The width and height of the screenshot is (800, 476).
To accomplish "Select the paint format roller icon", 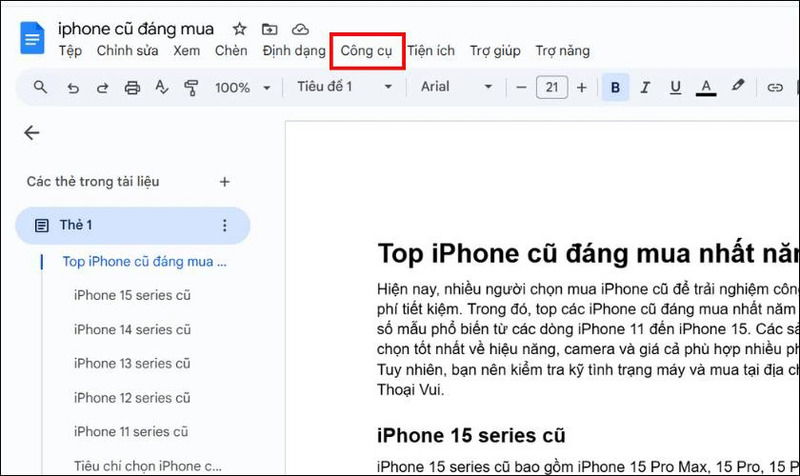I will pyautogui.click(x=192, y=88).
